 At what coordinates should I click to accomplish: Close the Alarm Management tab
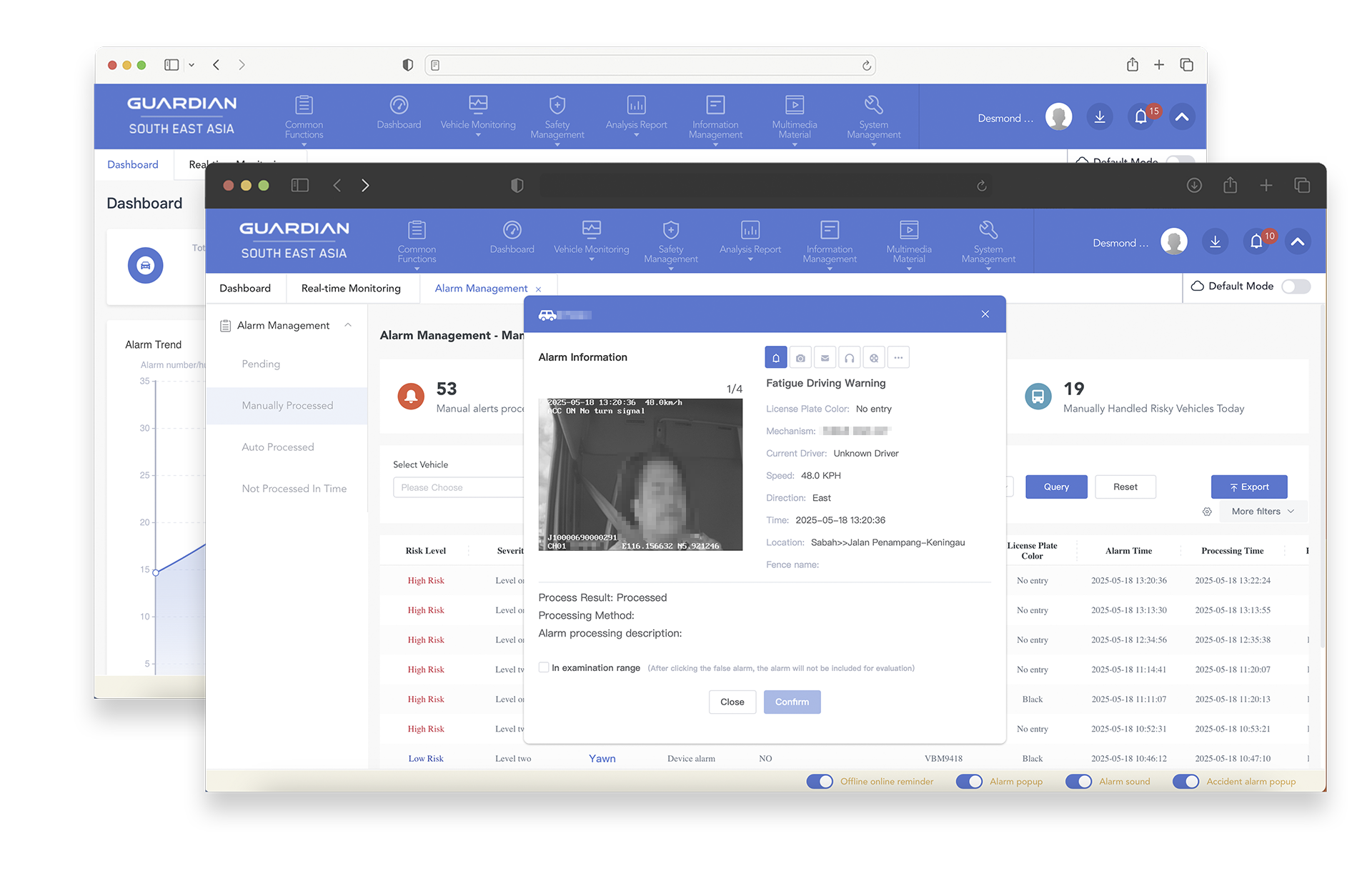(x=538, y=289)
